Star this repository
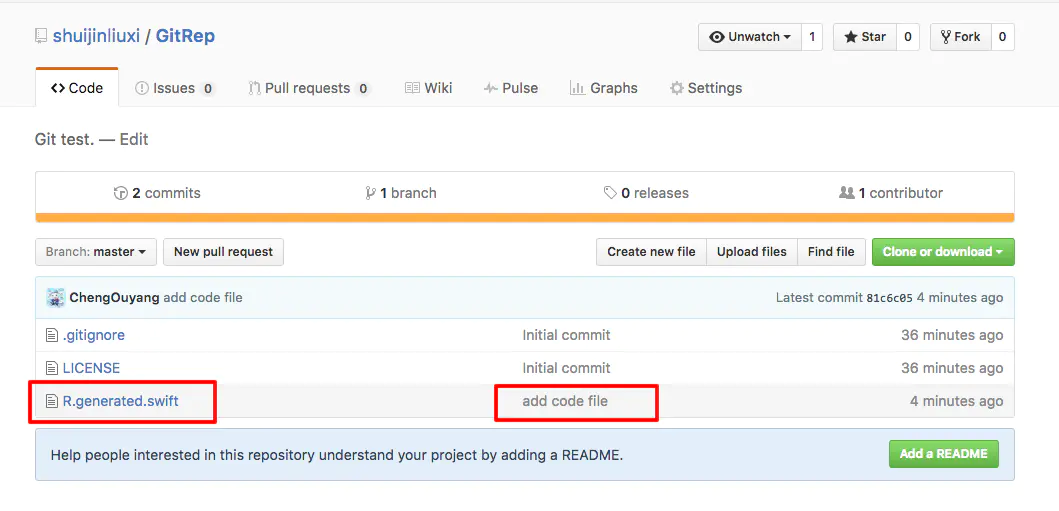This screenshot has width=1059, height=511. (864, 37)
